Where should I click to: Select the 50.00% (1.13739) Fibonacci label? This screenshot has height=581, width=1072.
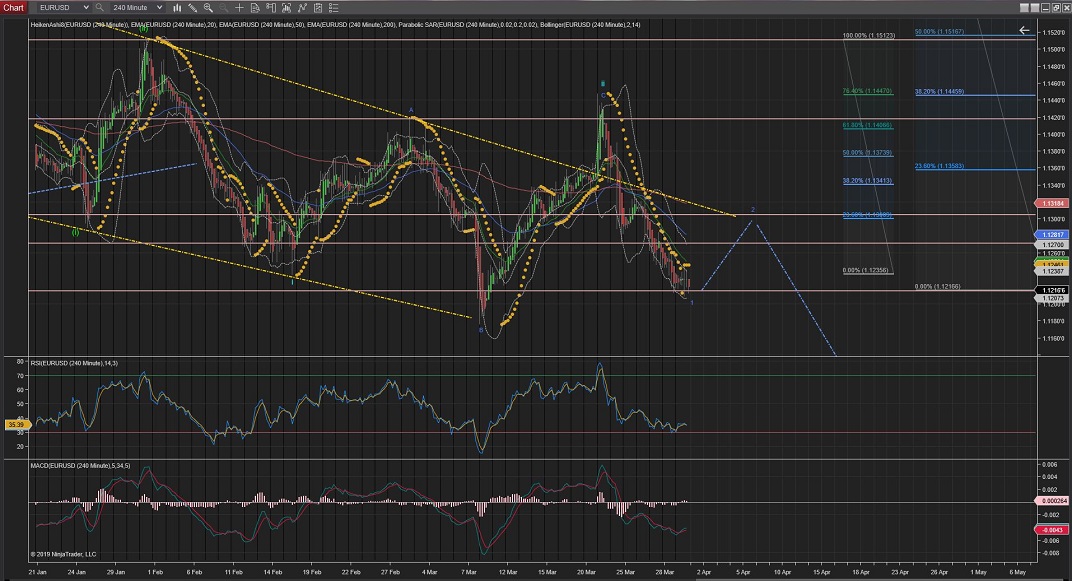click(868, 152)
